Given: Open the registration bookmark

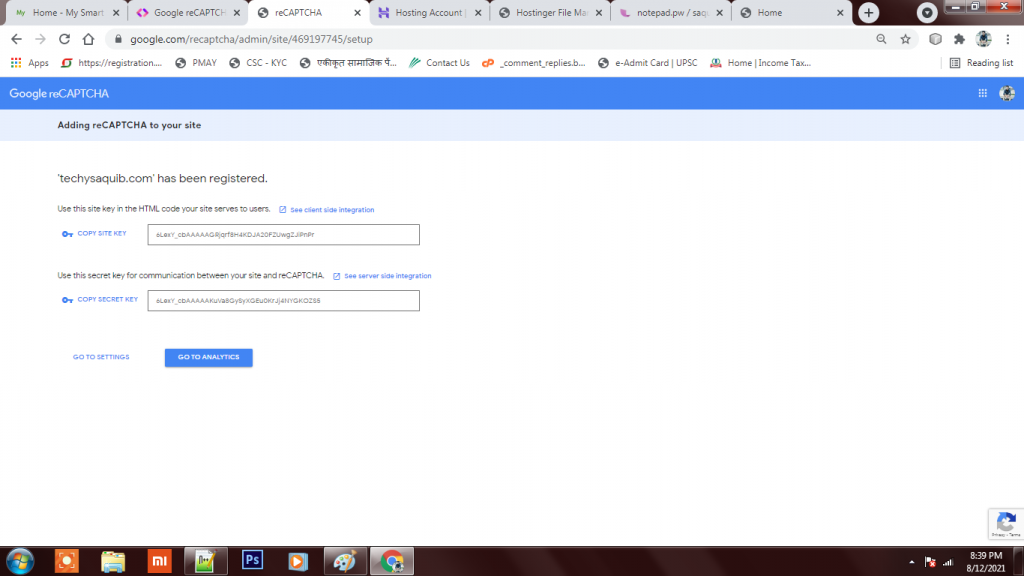Looking at the screenshot, I should point(111,63).
